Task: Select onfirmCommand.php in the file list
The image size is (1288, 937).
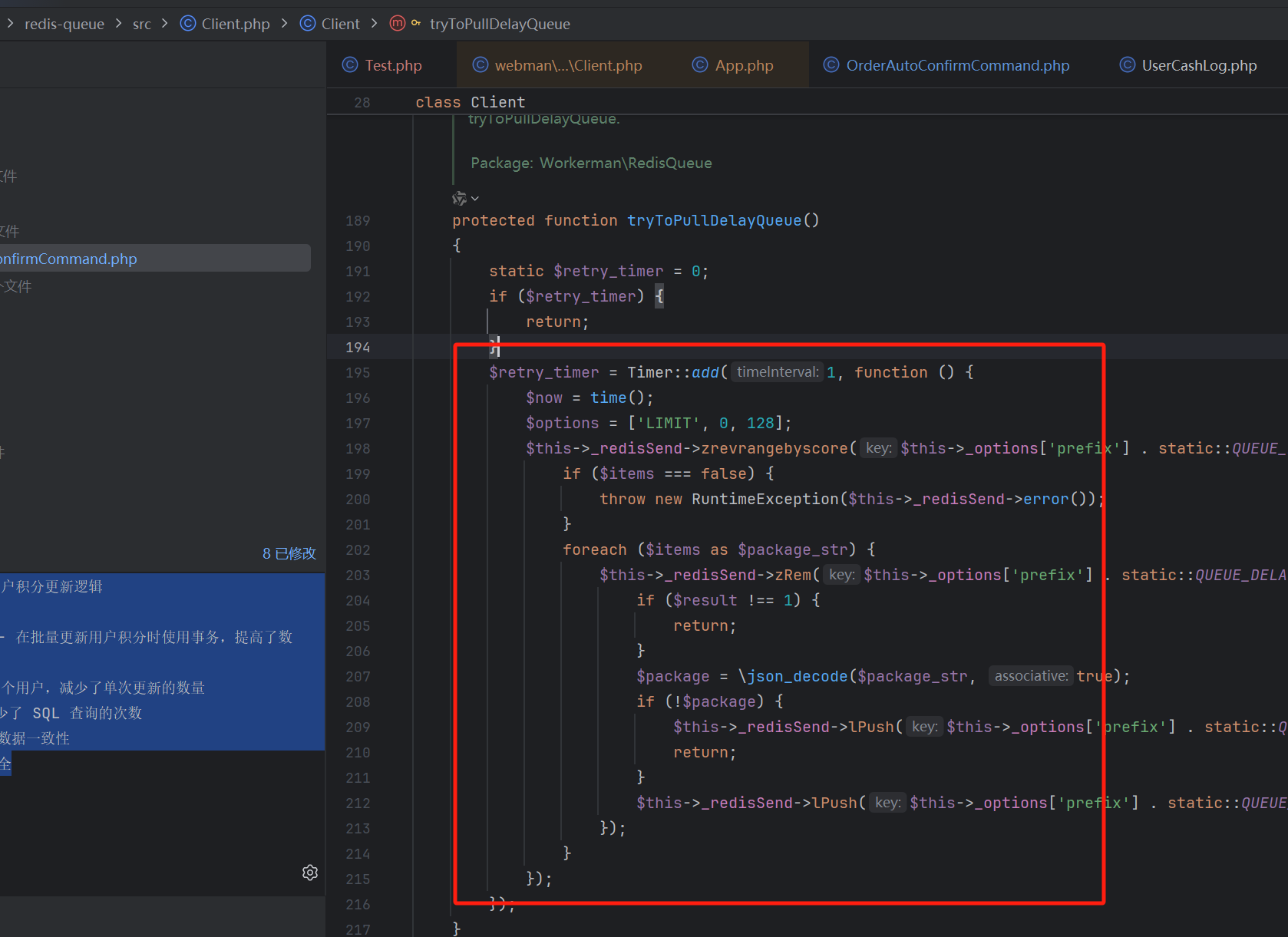Action: pos(154,259)
